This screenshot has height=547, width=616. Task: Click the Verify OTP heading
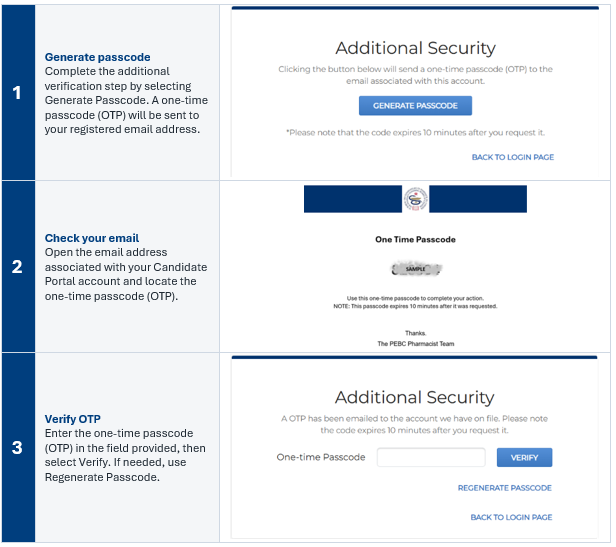pyautogui.click(x=73, y=419)
